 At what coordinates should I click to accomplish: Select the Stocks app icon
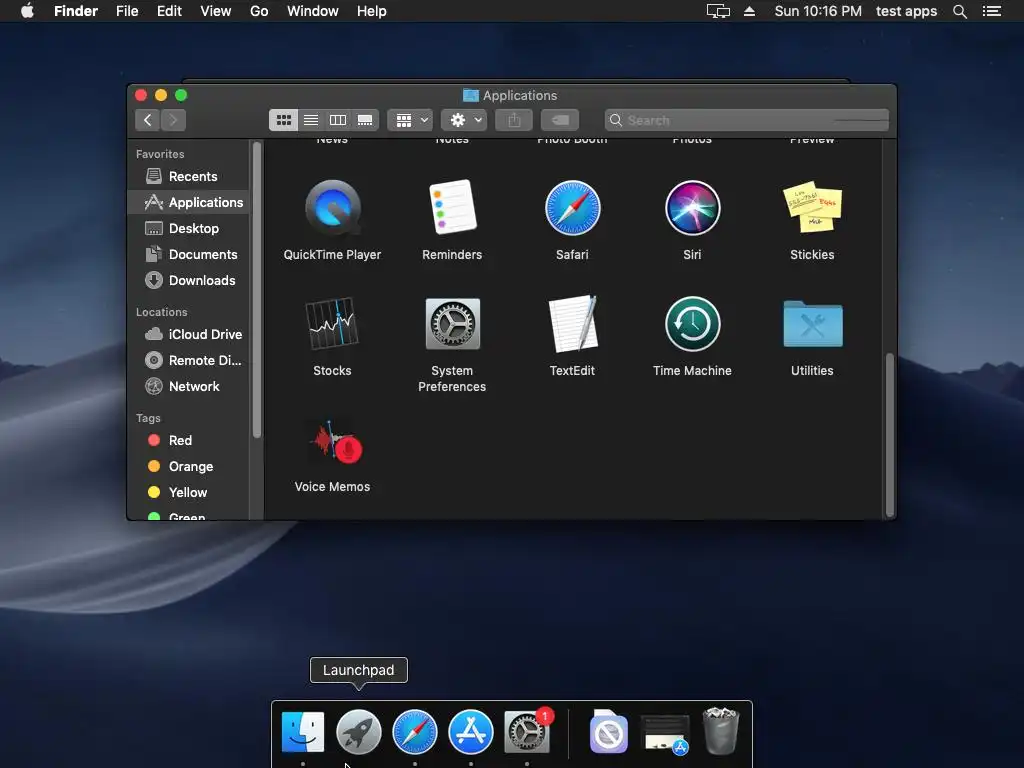pos(332,323)
